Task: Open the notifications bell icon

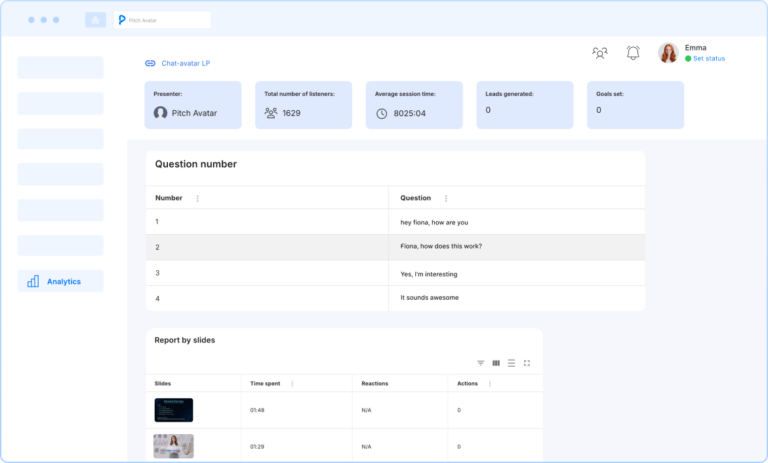Action: [x=633, y=53]
